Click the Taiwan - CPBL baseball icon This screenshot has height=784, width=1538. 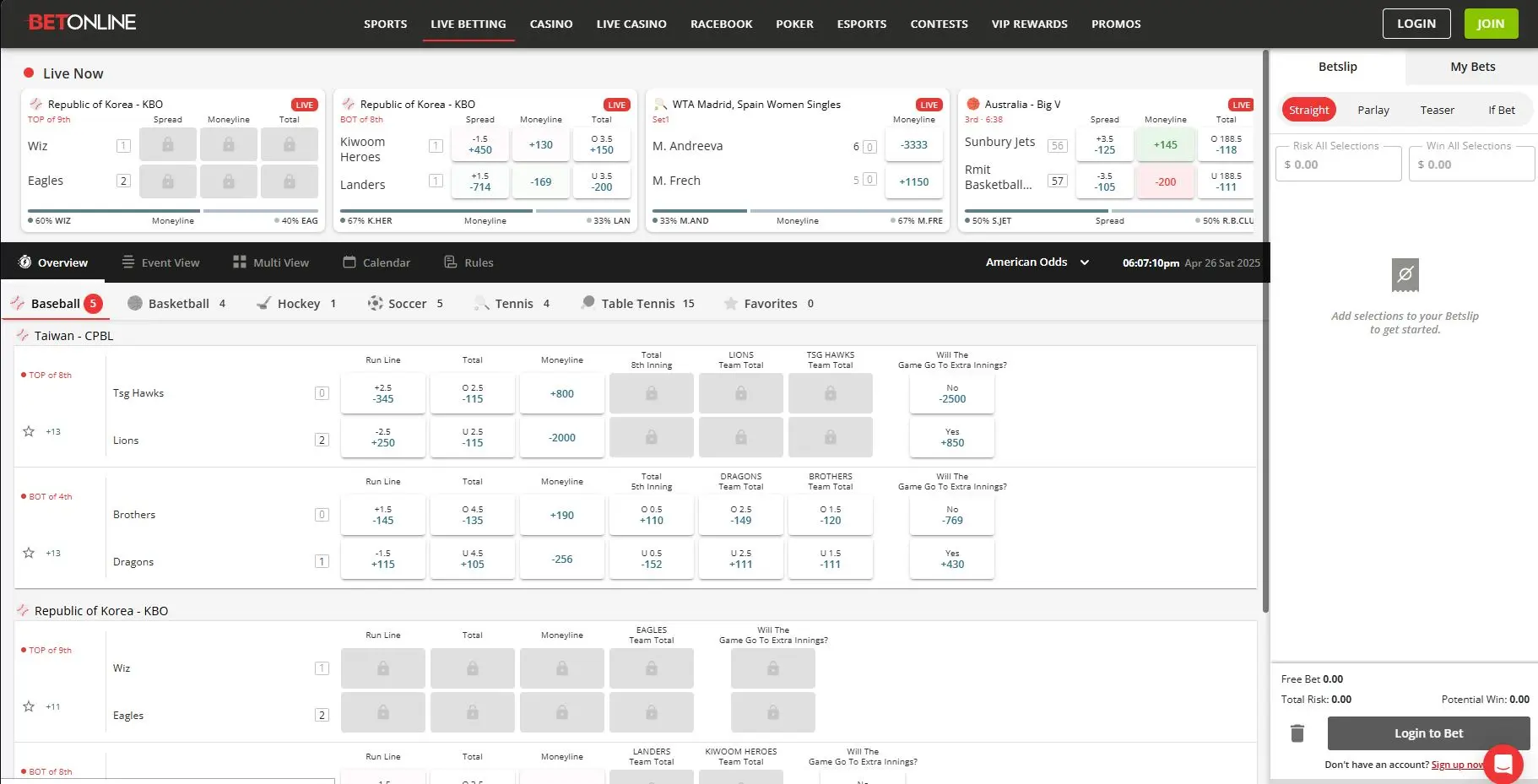pyautogui.click(x=23, y=335)
